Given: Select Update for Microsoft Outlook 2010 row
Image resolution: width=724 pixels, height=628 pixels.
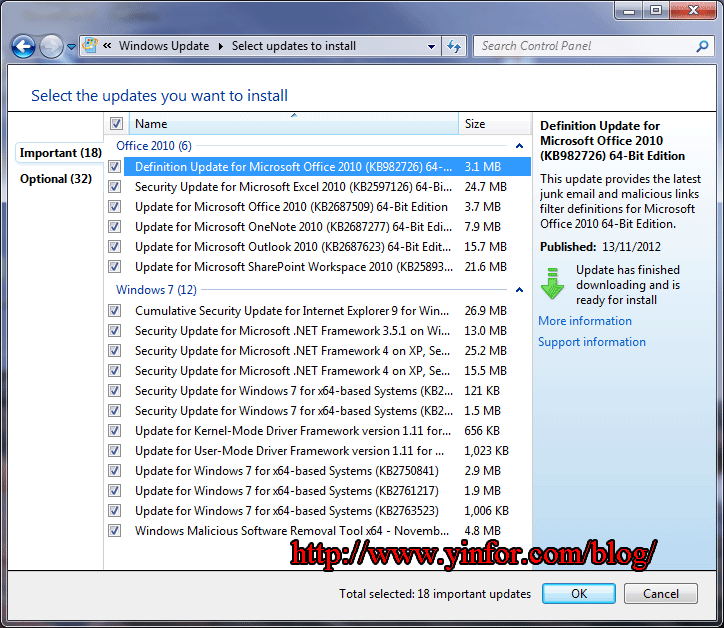Looking at the screenshot, I should coord(327,247).
